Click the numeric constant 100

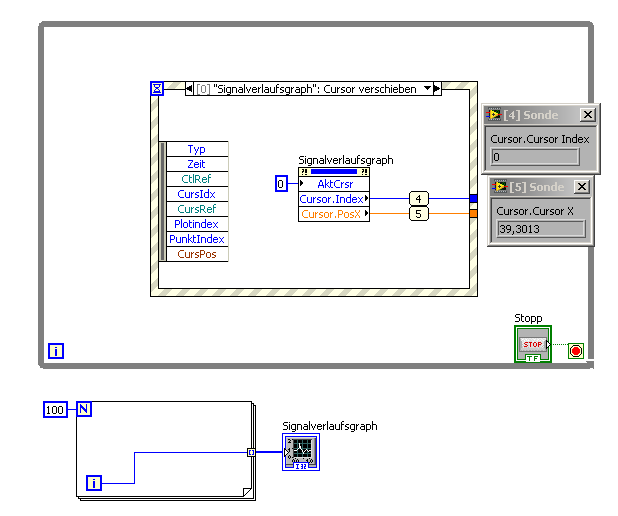click(55, 410)
